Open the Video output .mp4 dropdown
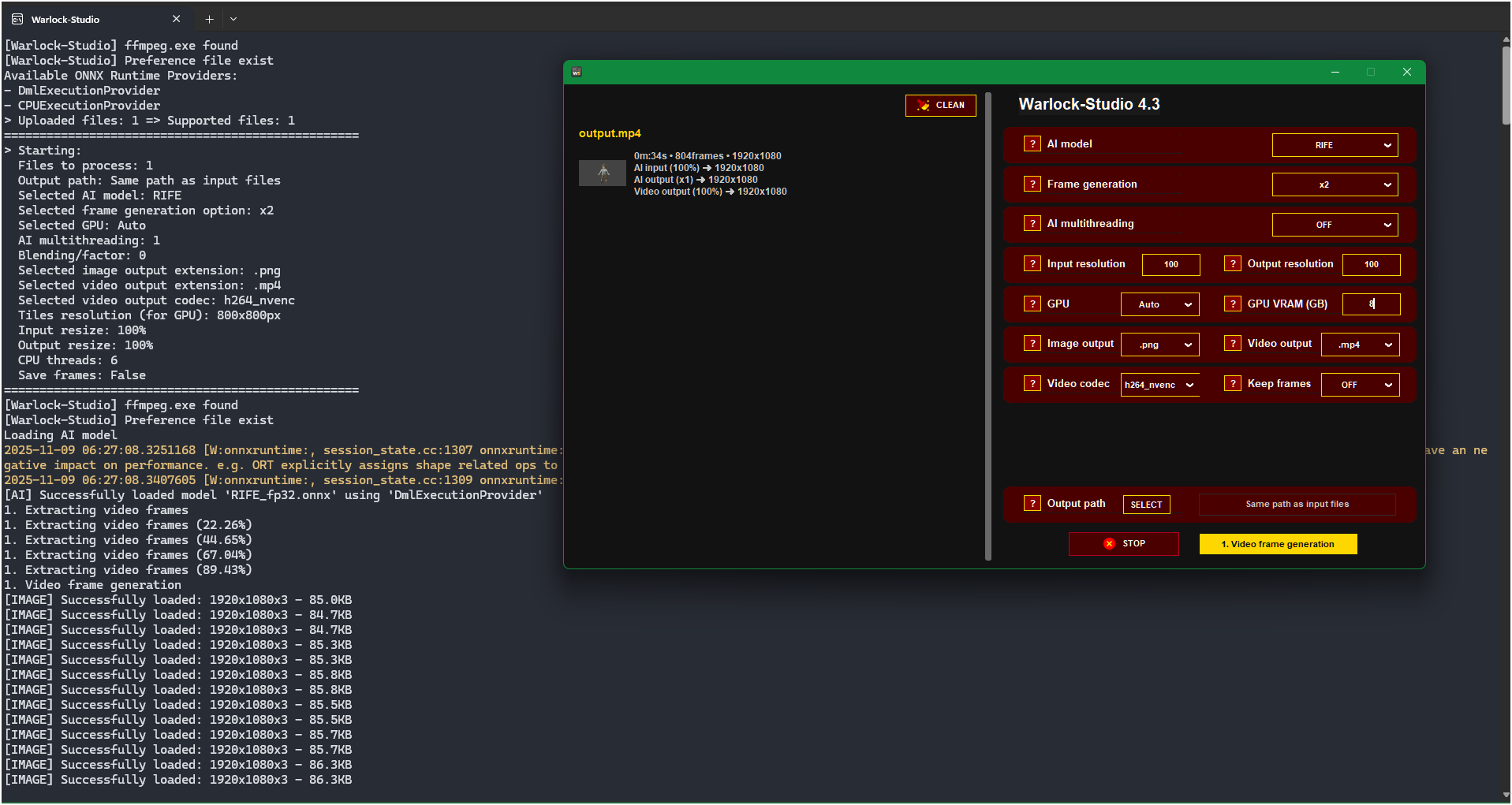This screenshot has height=805, width=1512. (1360, 345)
